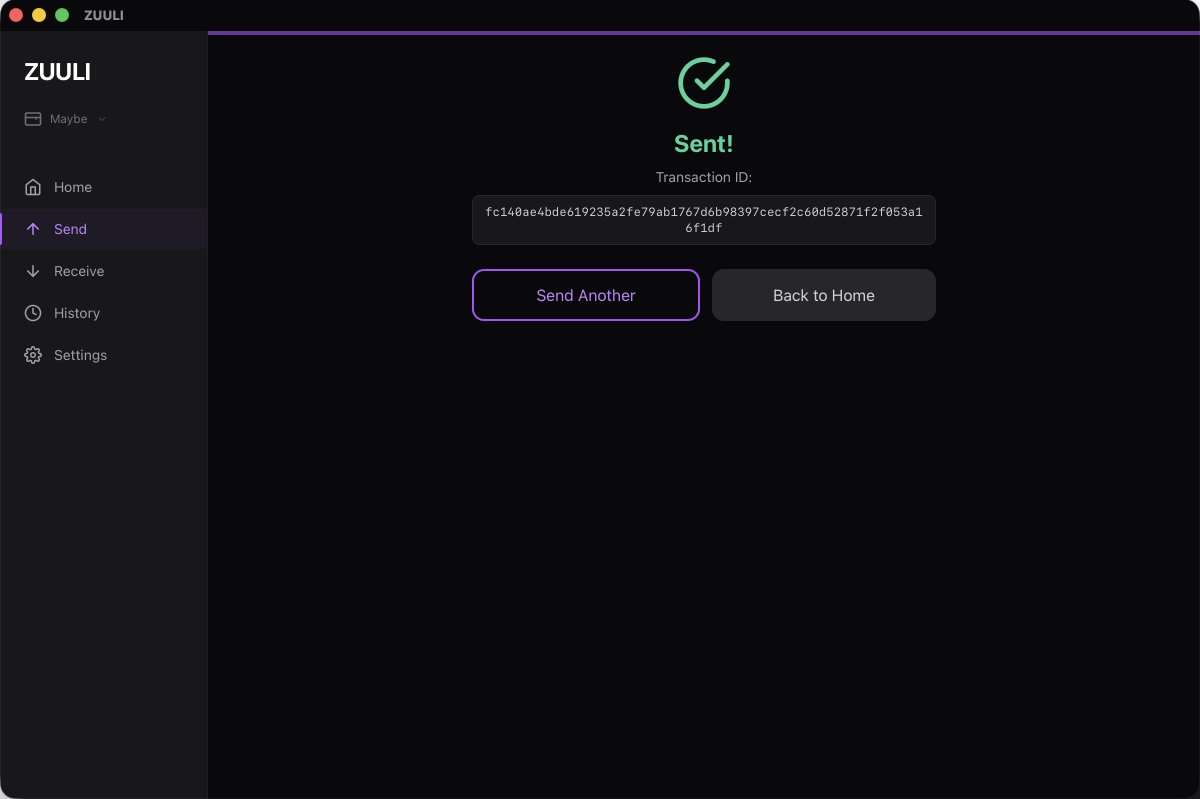Click the Transaction ID: label

pos(704,177)
